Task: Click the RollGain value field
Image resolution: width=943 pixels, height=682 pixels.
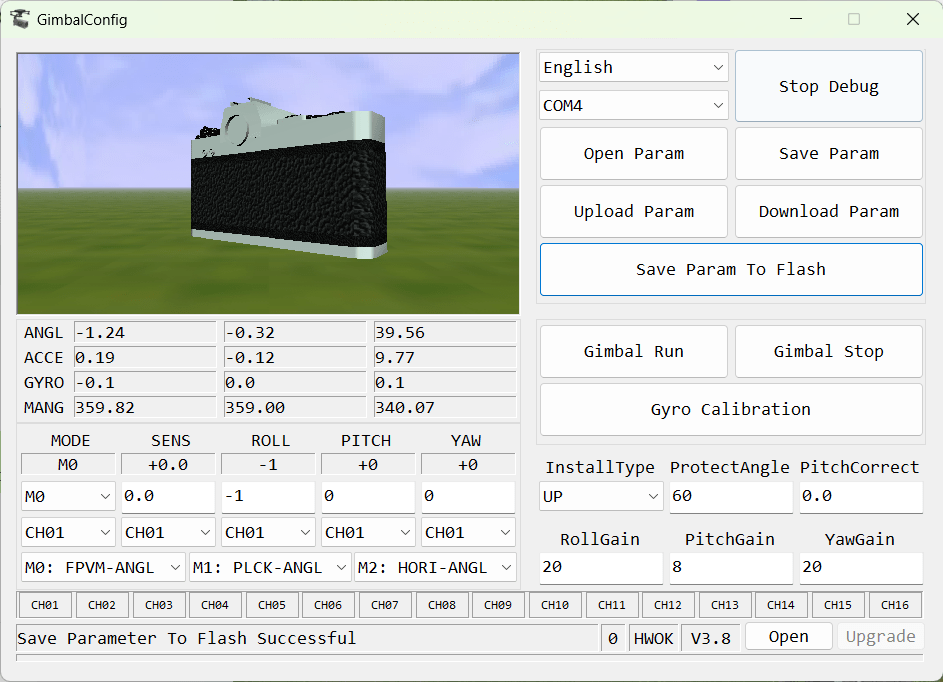Action: (x=601, y=568)
